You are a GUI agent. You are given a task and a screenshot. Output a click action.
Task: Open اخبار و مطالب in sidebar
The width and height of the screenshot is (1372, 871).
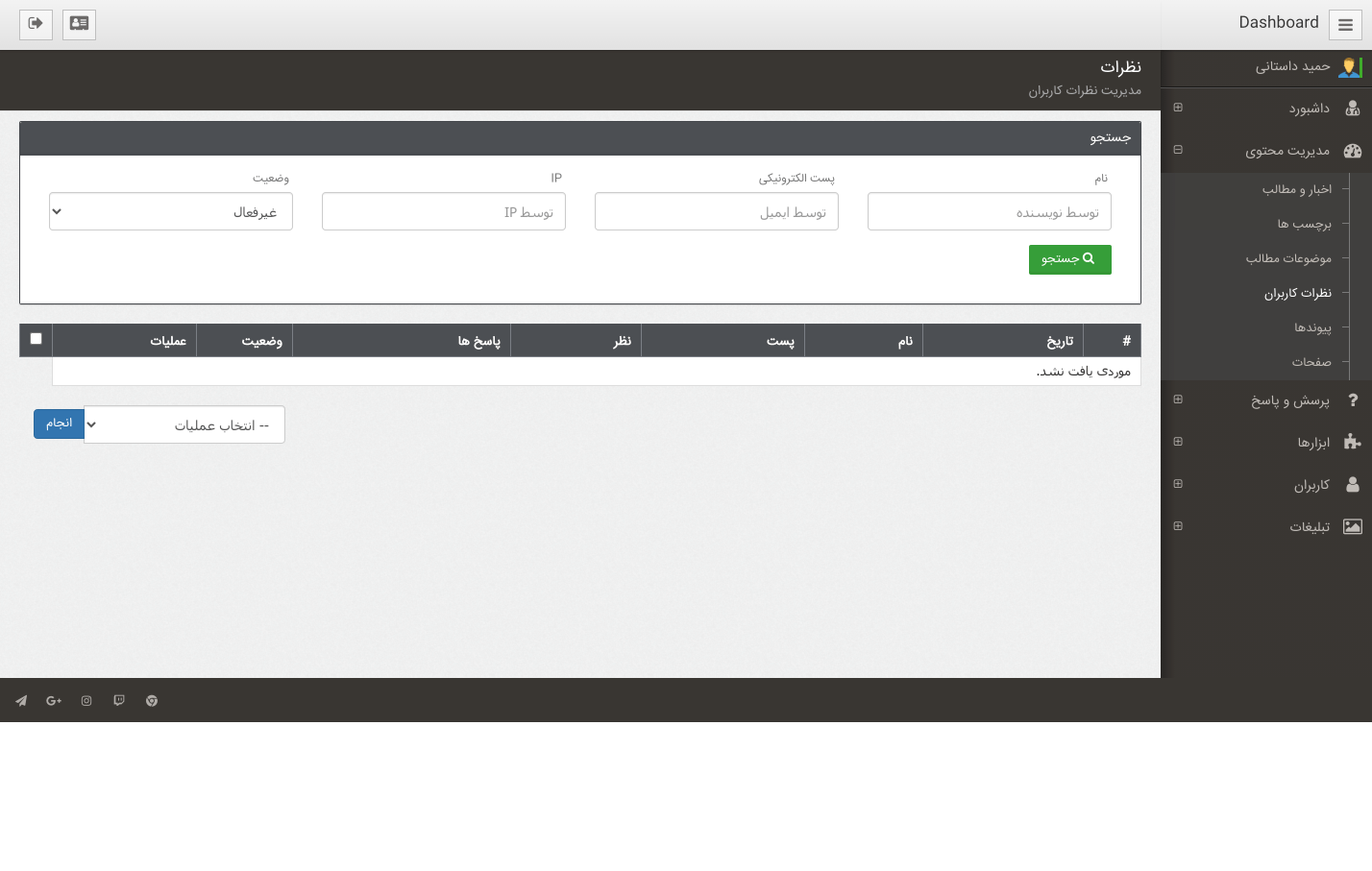tap(1296, 189)
